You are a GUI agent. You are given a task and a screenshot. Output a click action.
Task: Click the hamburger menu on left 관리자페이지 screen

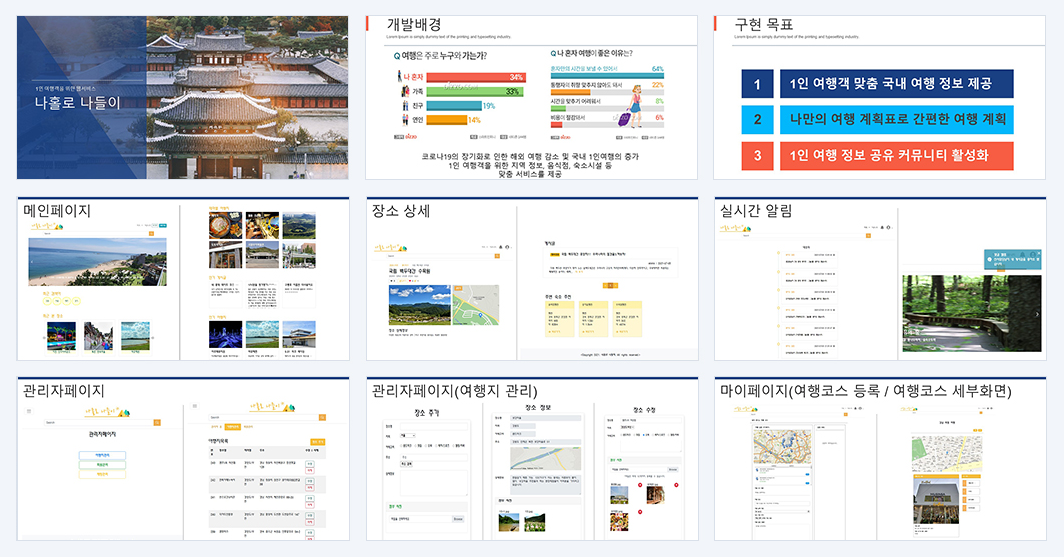coord(28,410)
